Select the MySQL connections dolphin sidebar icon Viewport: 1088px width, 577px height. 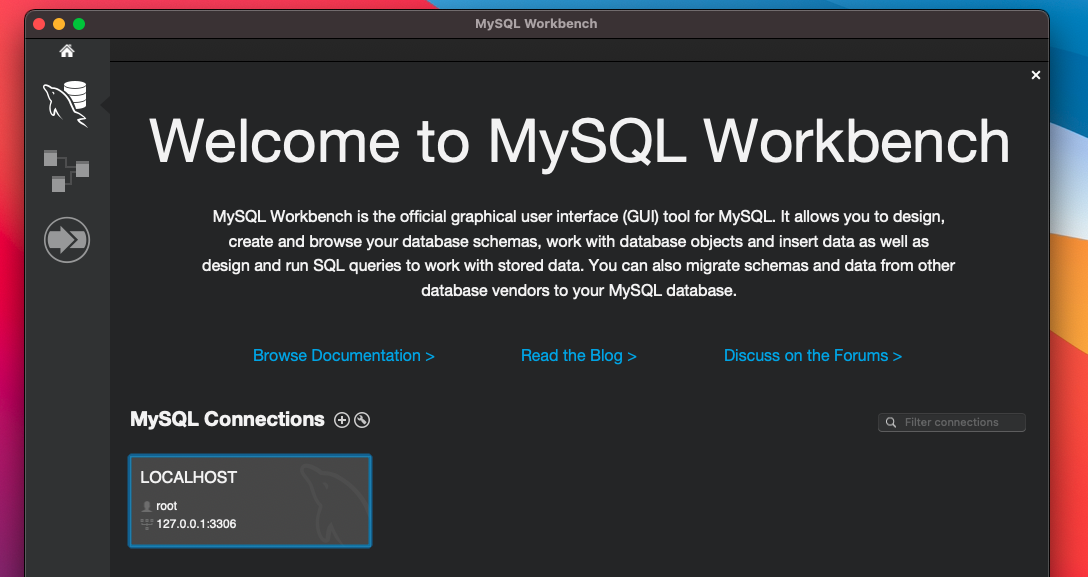tap(66, 104)
